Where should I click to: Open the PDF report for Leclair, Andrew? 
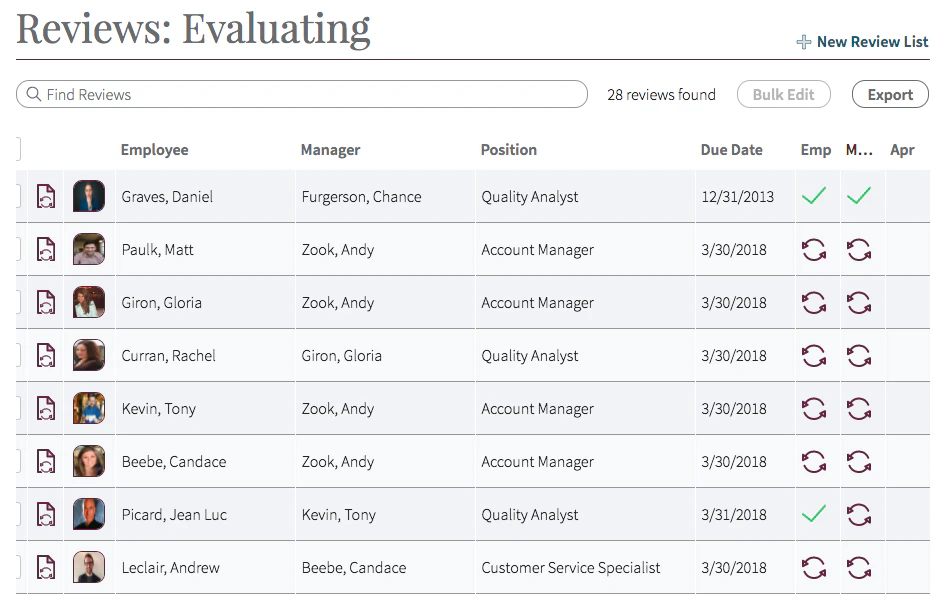[x=45, y=567]
